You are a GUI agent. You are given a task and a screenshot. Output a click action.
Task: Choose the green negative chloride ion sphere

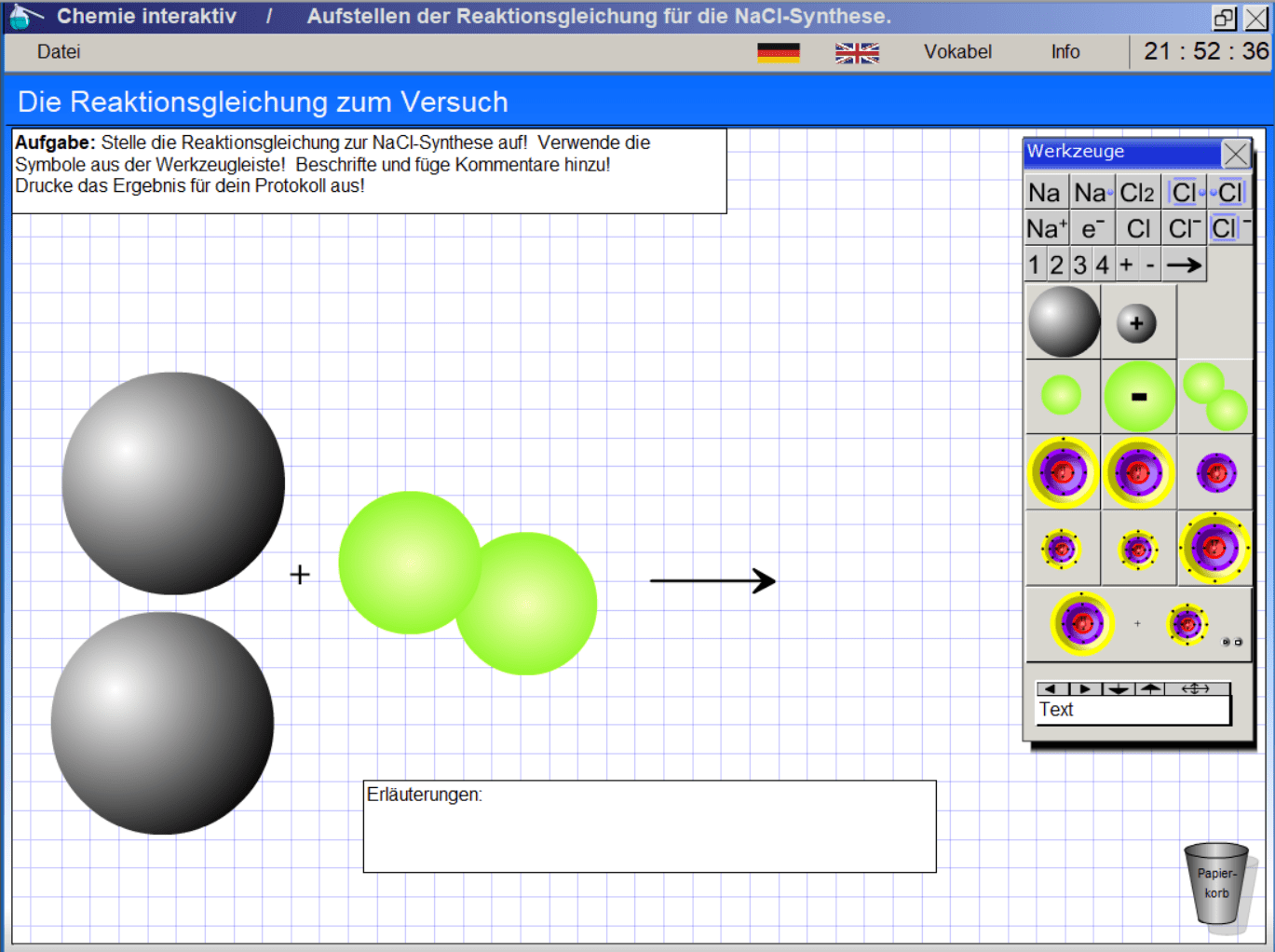(x=1138, y=397)
